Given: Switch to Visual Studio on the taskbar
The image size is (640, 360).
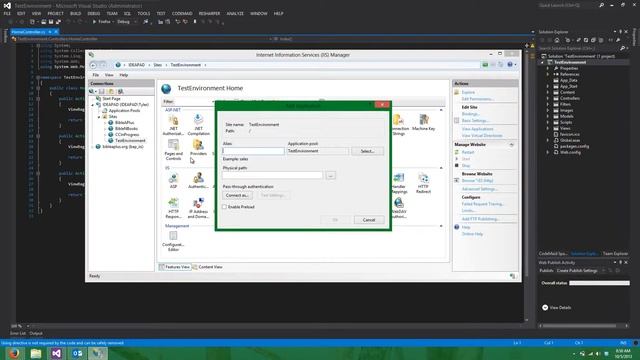Looking at the screenshot, I should click(x=56, y=353).
